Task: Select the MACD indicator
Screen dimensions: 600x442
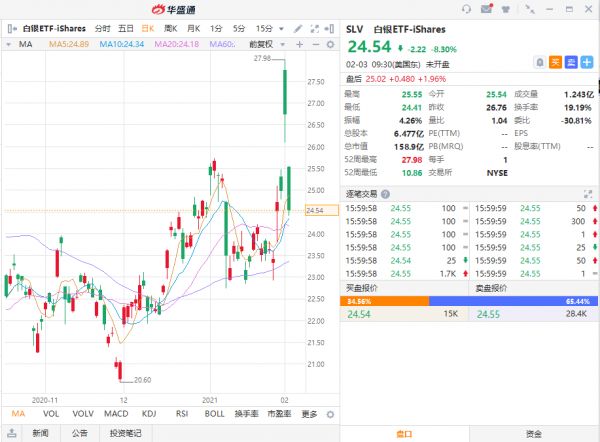Action: [116, 414]
